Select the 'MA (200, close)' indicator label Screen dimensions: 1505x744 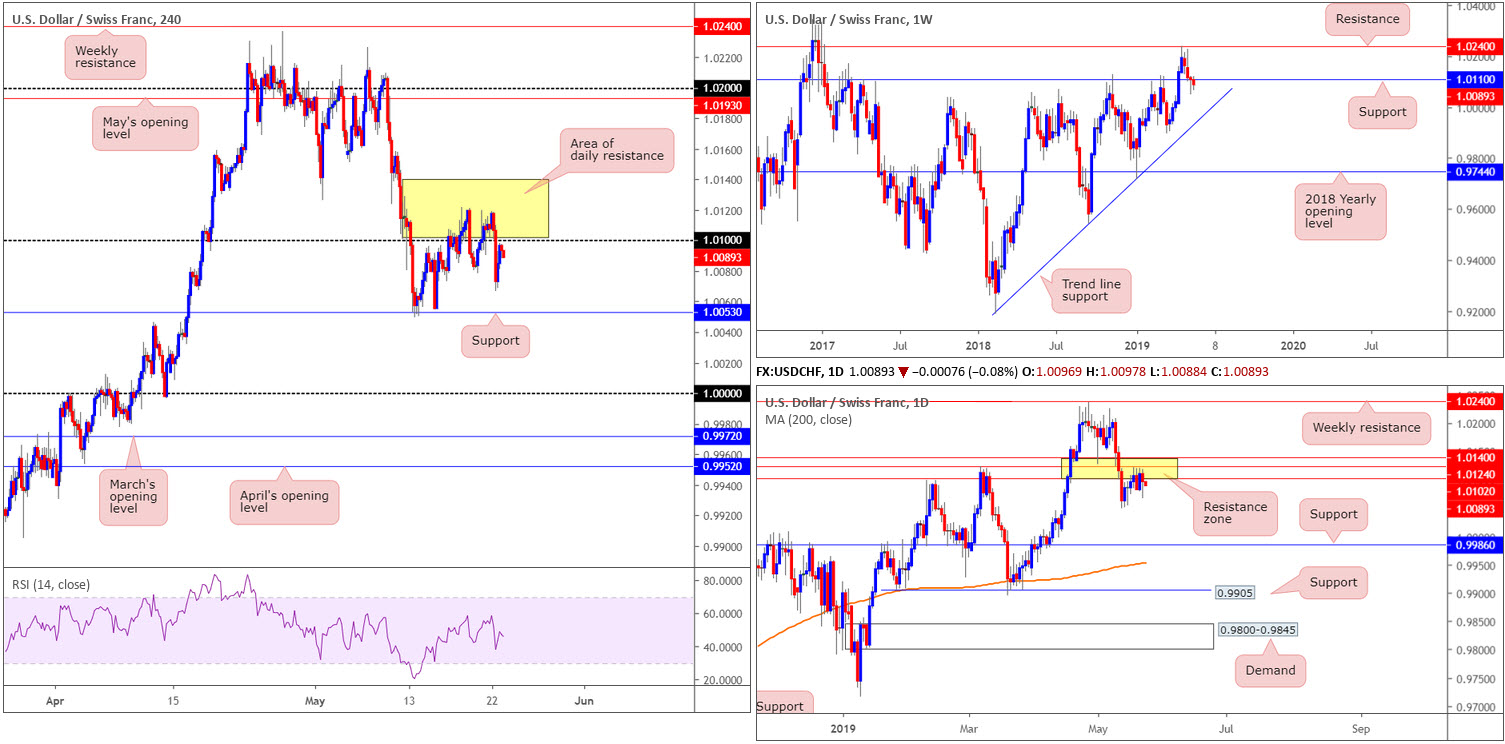coord(809,419)
